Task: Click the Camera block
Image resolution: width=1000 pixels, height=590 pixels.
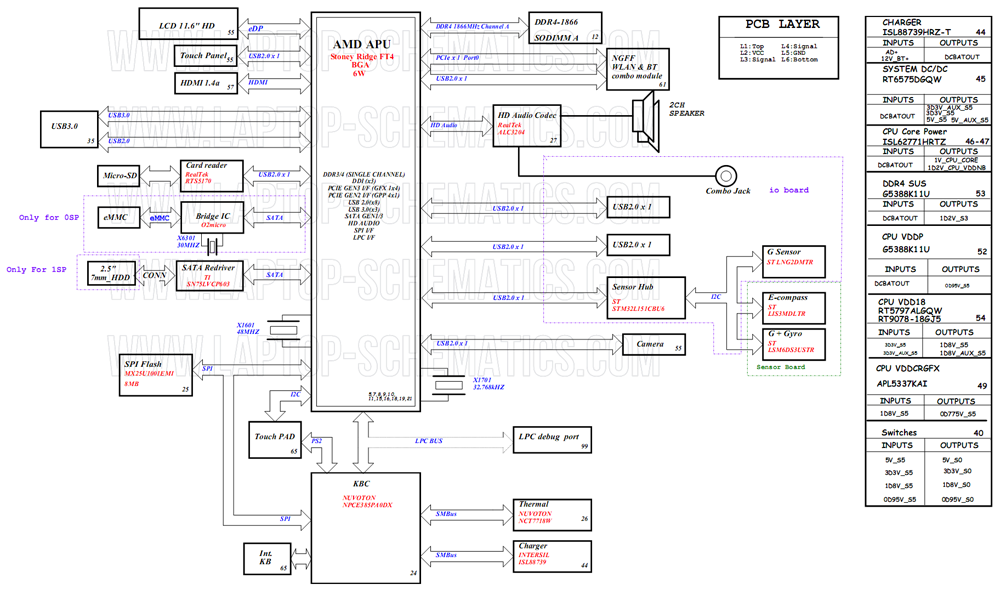Action: (x=653, y=345)
